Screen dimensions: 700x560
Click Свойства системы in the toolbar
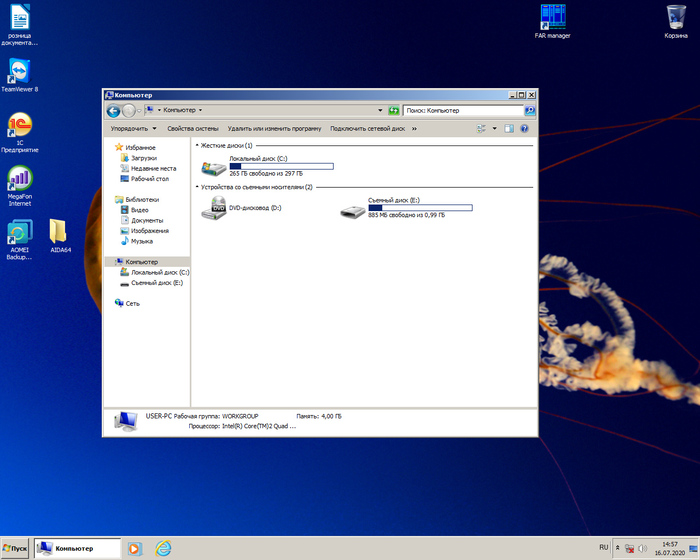pos(192,129)
